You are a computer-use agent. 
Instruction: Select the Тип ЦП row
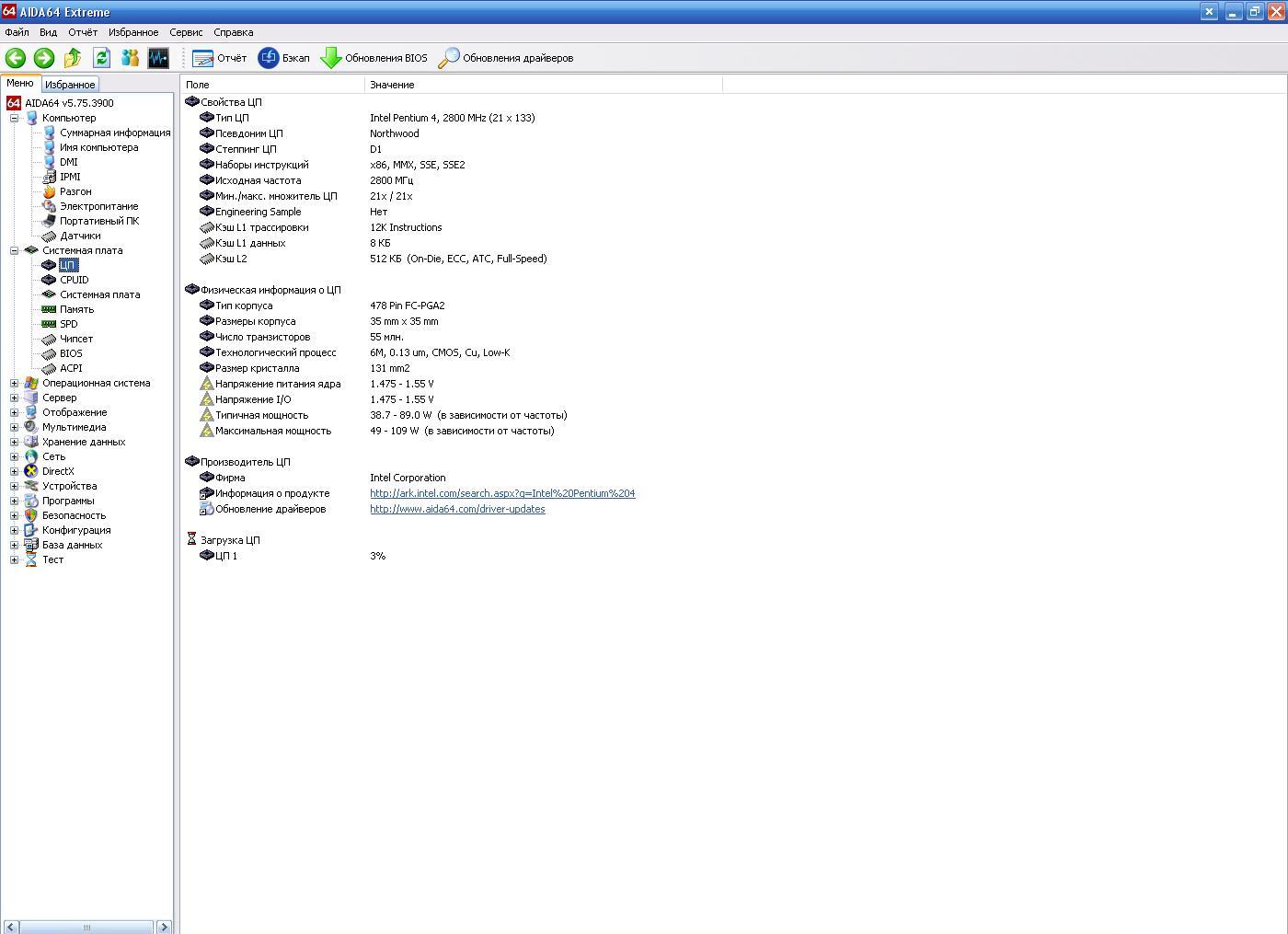pos(367,118)
